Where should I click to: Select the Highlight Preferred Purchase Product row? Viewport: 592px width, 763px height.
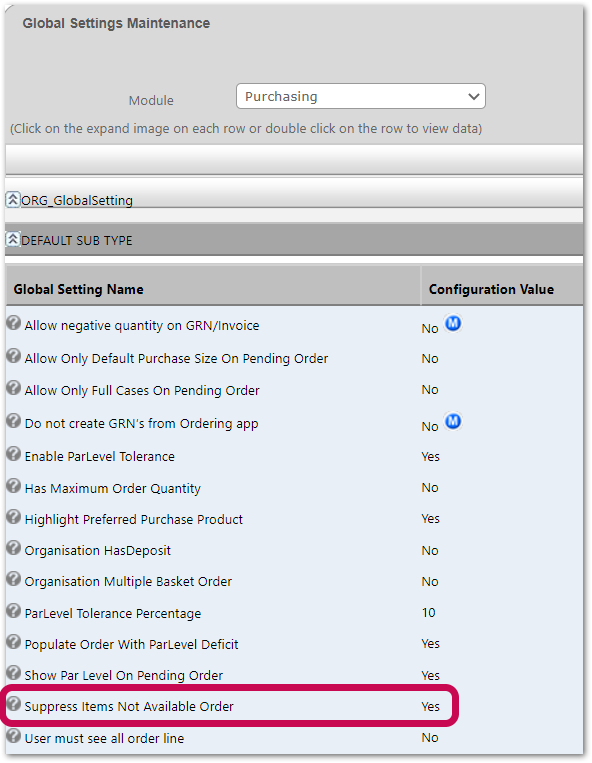(294, 519)
